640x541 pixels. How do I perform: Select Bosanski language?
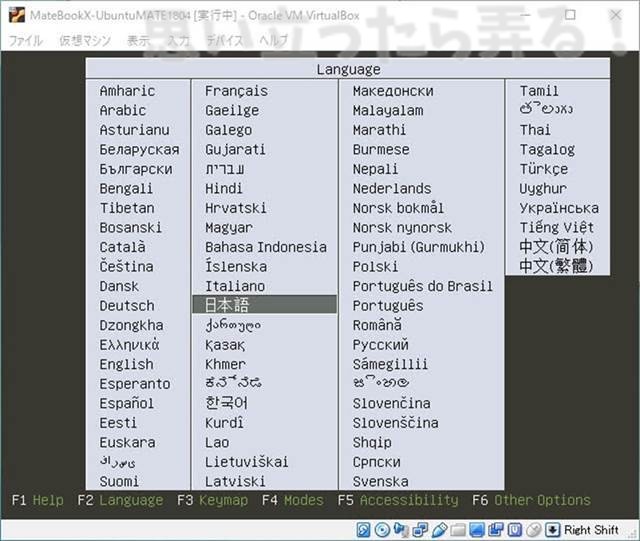[131, 227]
